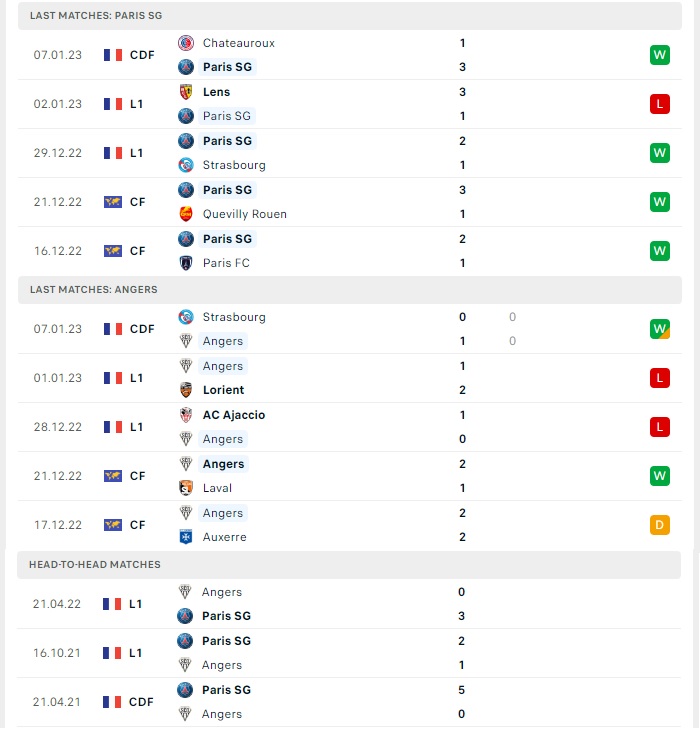Click the Laval club logo icon
The height and width of the screenshot is (729, 700).
(x=186, y=488)
